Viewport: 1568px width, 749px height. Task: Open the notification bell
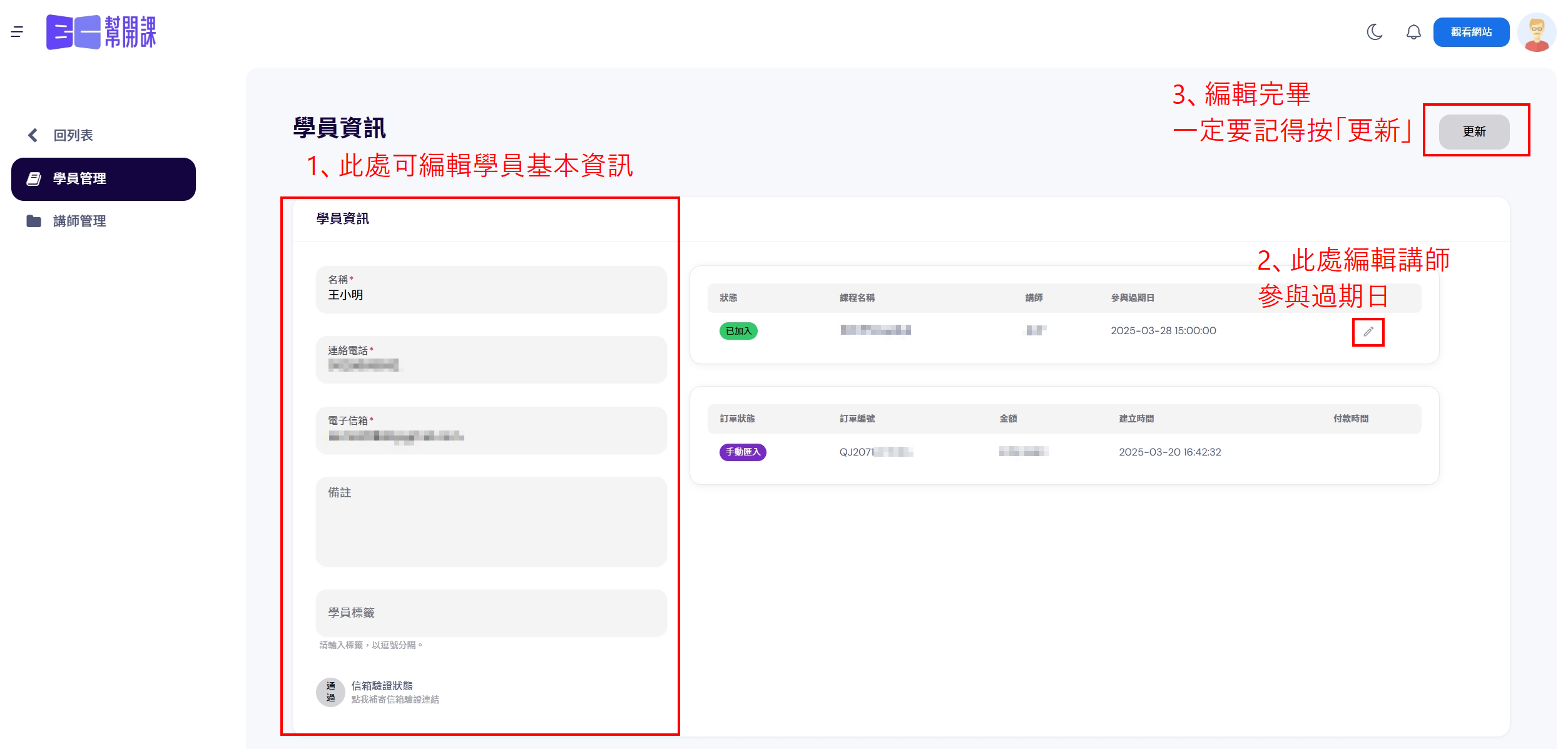pyautogui.click(x=1413, y=32)
